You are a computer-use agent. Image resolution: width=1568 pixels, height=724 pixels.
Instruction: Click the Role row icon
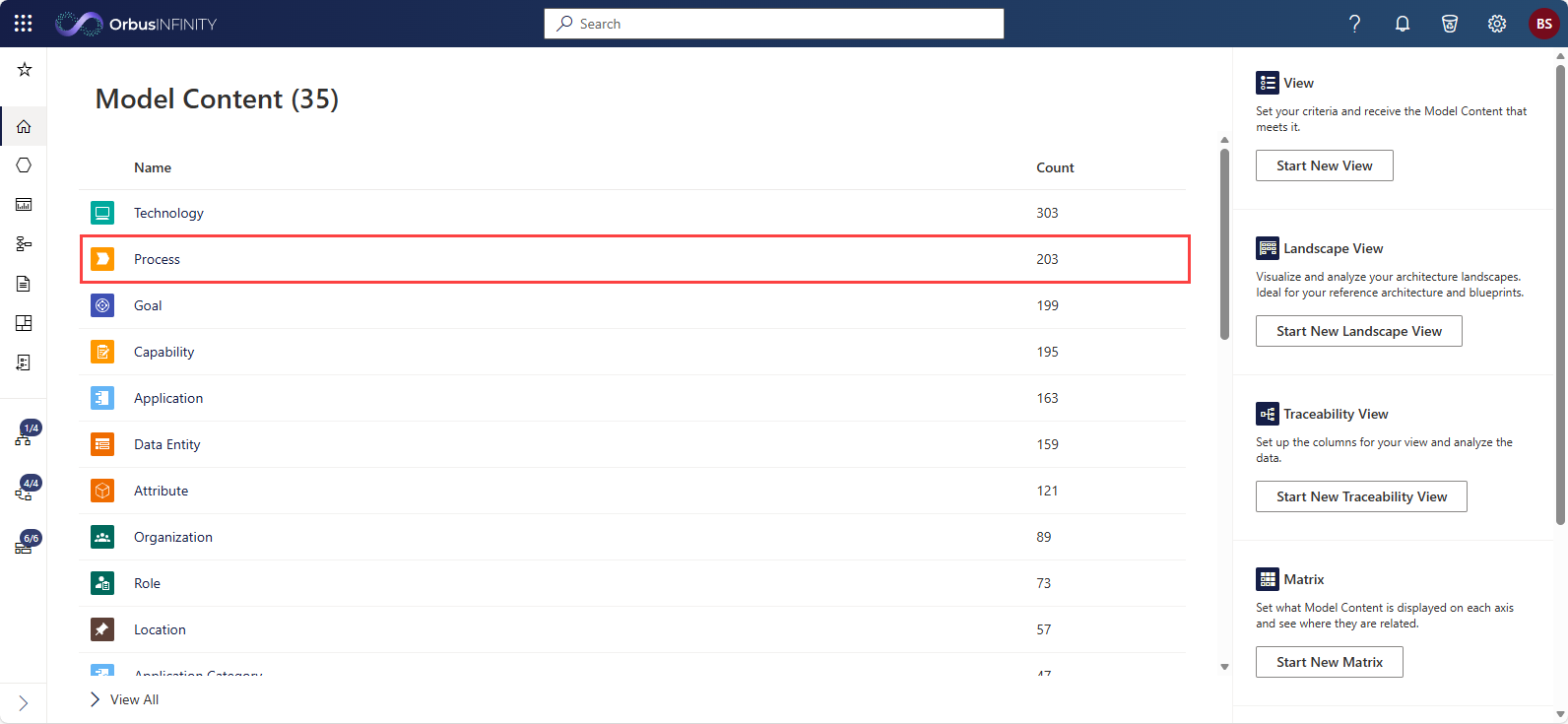(x=102, y=583)
